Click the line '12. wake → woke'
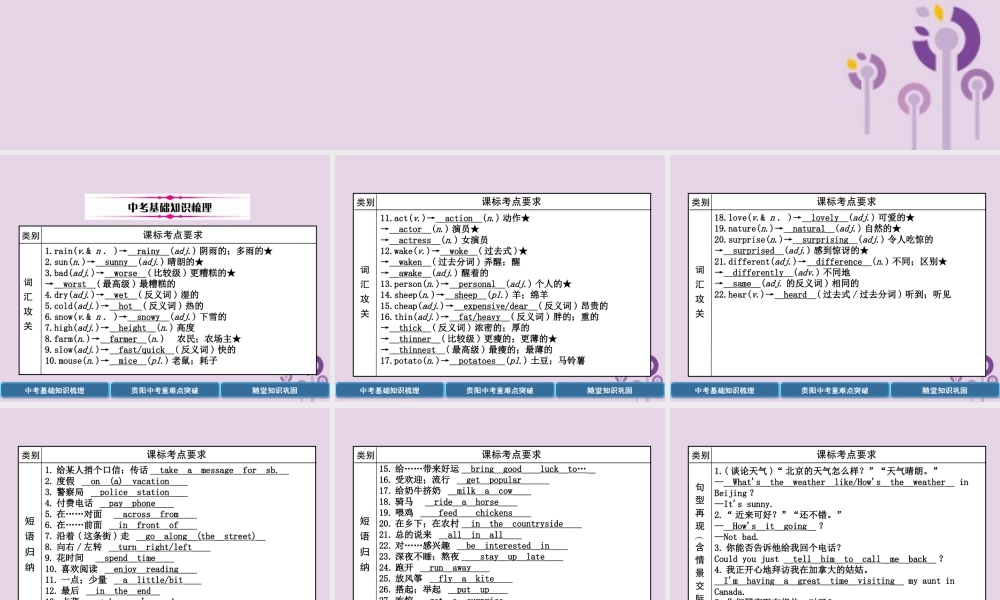The height and width of the screenshot is (600, 1000). (x=453, y=251)
